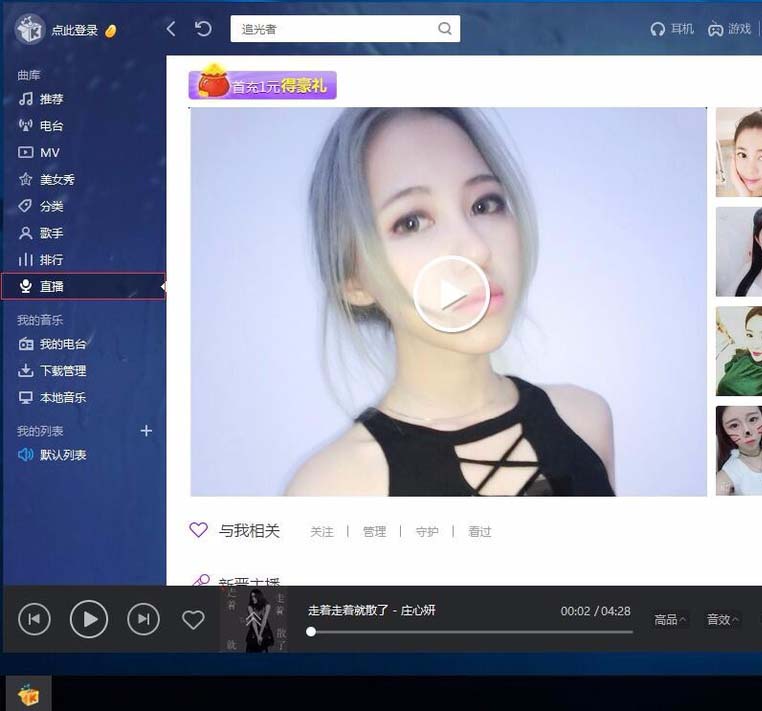Skip to the next track
This screenshot has width=762, height=711.
click(143, 619)
